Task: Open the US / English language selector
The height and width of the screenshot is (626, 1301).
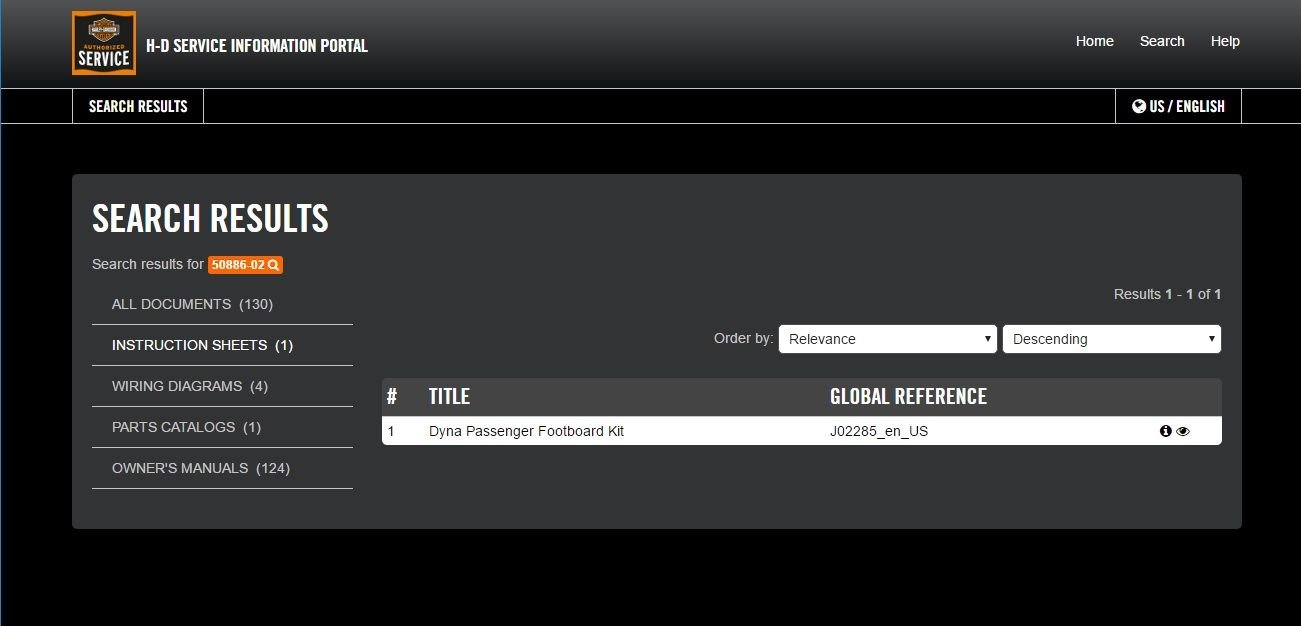Action: 1178,106
